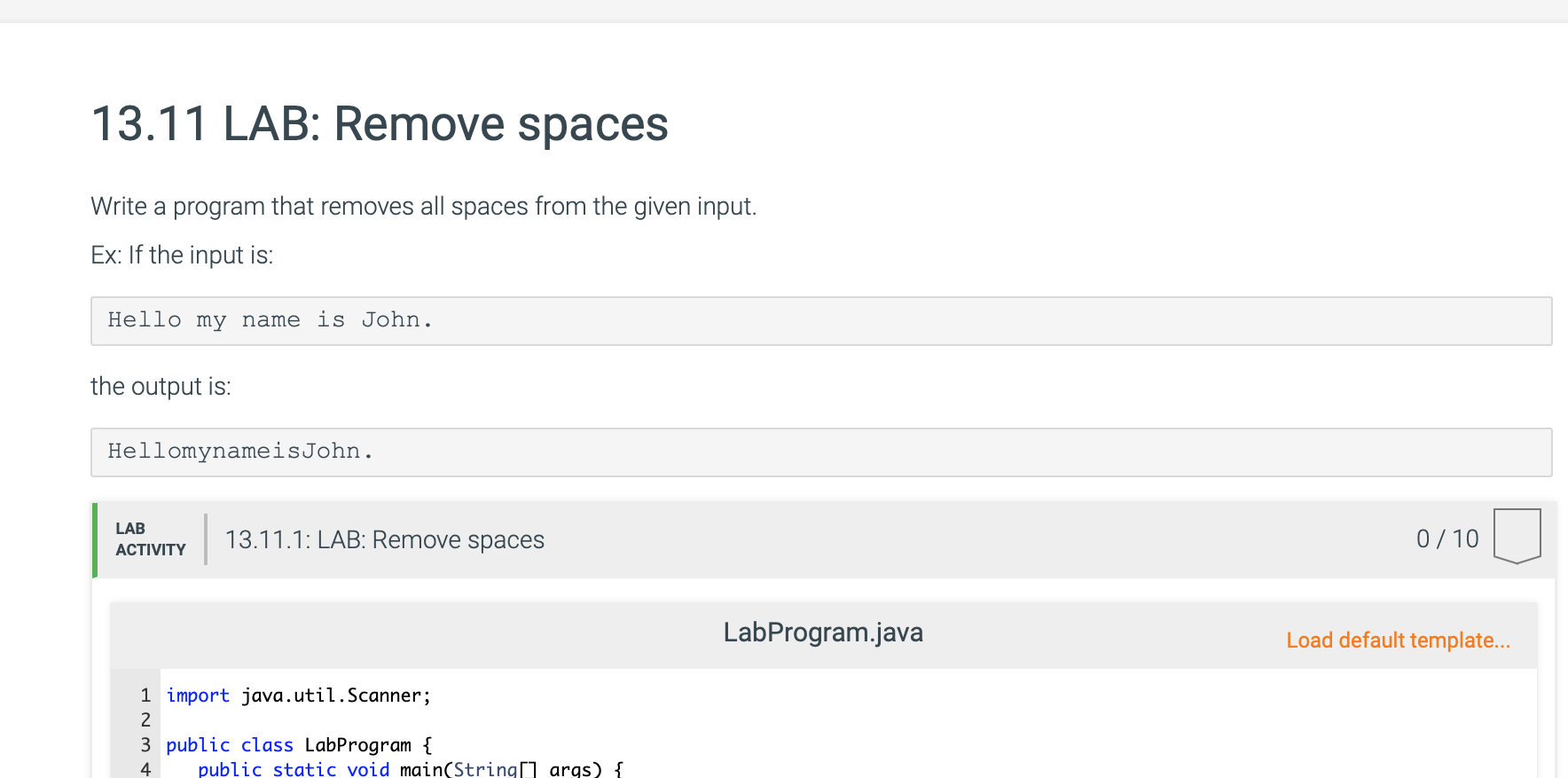Click the example output box HellomynameisJohn.
This screenshot has width=1568, height=778.
coord(821,452)
